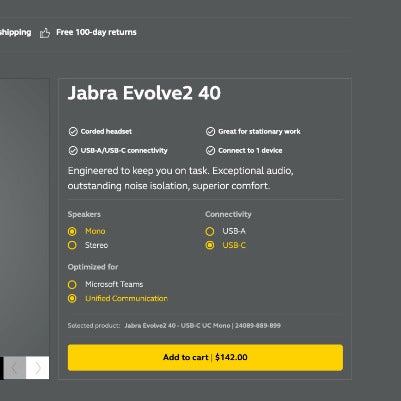Go to next image with right chevron
Viewport: 401px width, 401px height.
tap(38, 368)
